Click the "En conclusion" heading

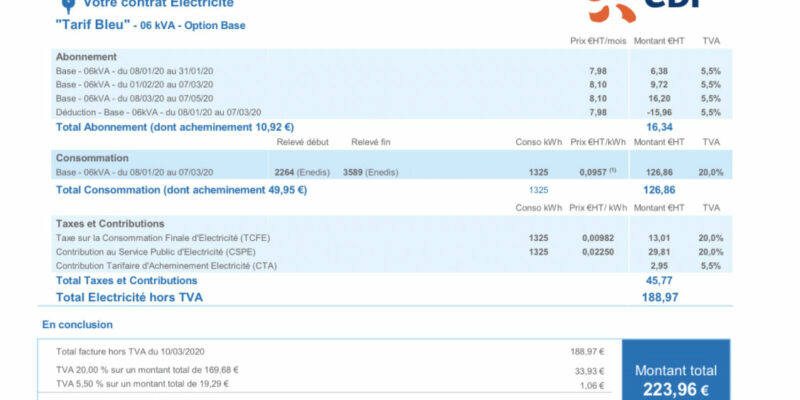pos(77,325)
